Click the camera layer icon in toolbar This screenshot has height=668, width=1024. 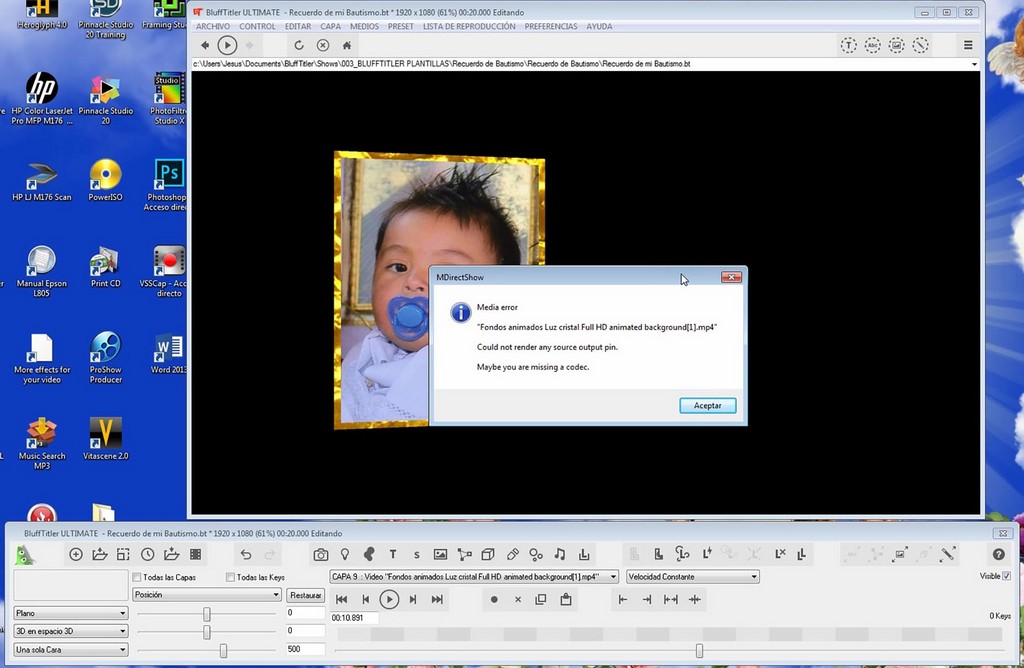coord(320,554)
